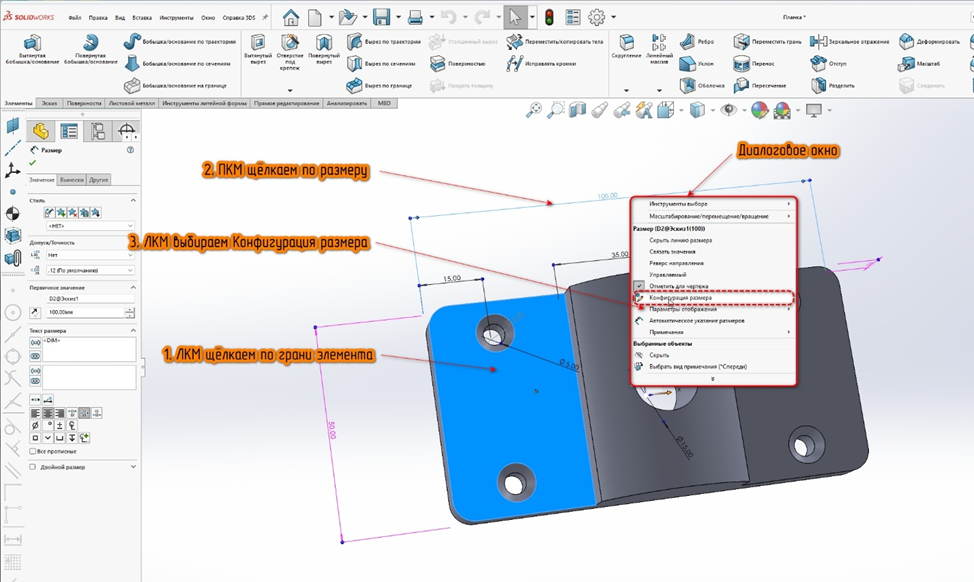The height and width of the screenshot is (582, 974).
Task: Open the Стиль <НЕТ> dropdown
Action: tap(90, 226)
